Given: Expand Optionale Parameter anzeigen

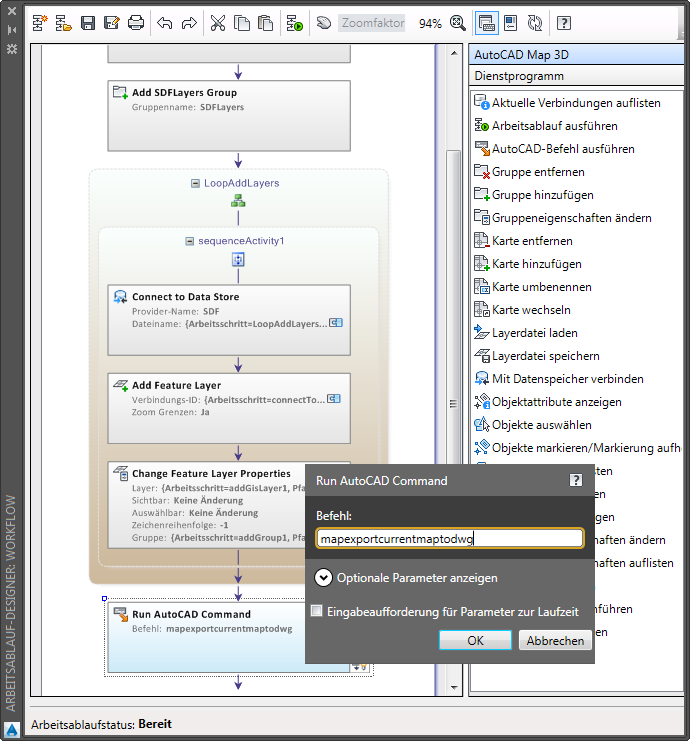Looking at the screenshot, I should [324, 577].
